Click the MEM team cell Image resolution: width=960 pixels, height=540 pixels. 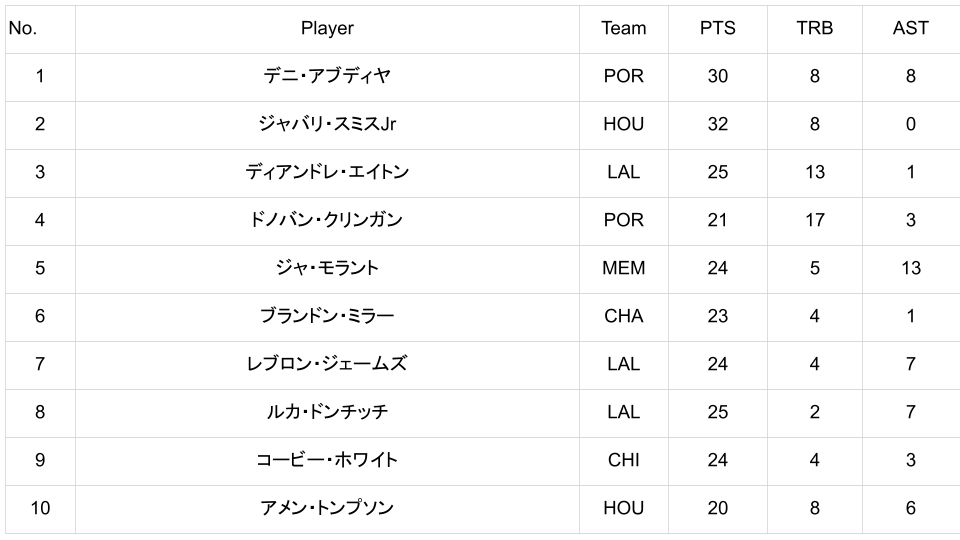[623, 269]
